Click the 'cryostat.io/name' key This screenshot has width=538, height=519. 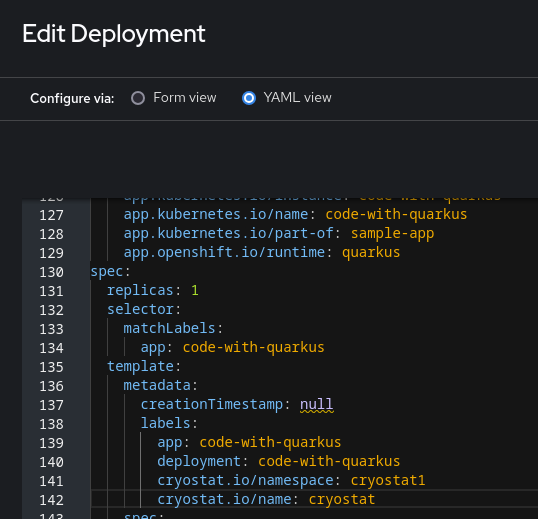224,499
